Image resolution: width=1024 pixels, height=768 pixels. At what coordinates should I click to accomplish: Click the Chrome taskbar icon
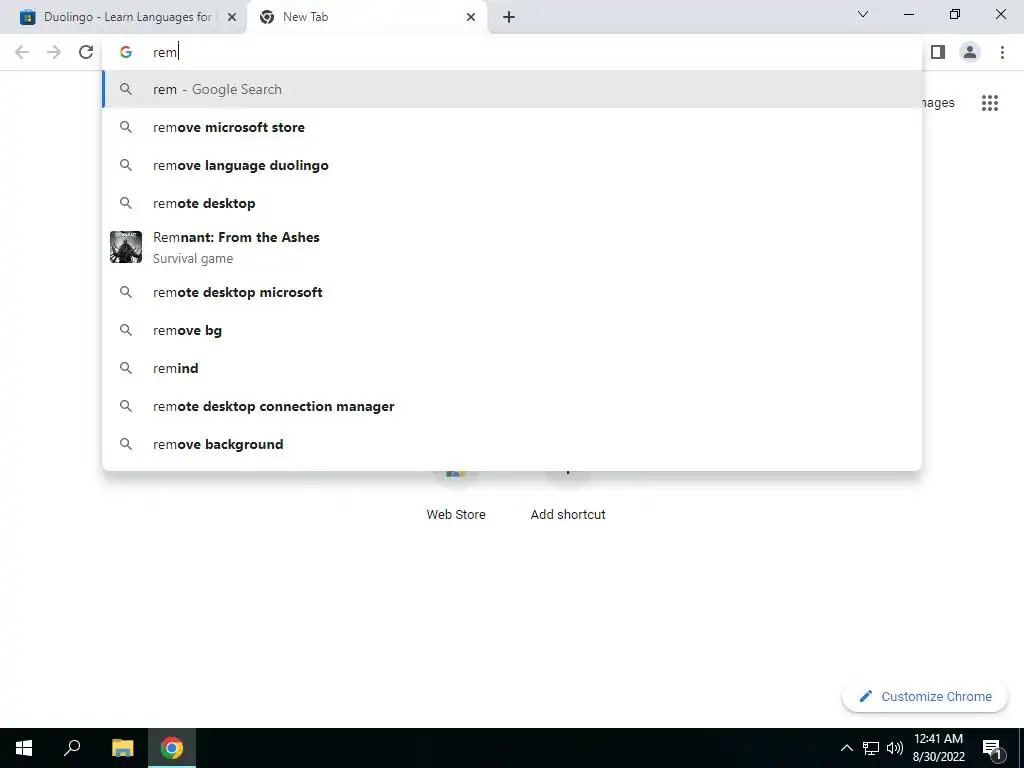(x=172, y=748)
